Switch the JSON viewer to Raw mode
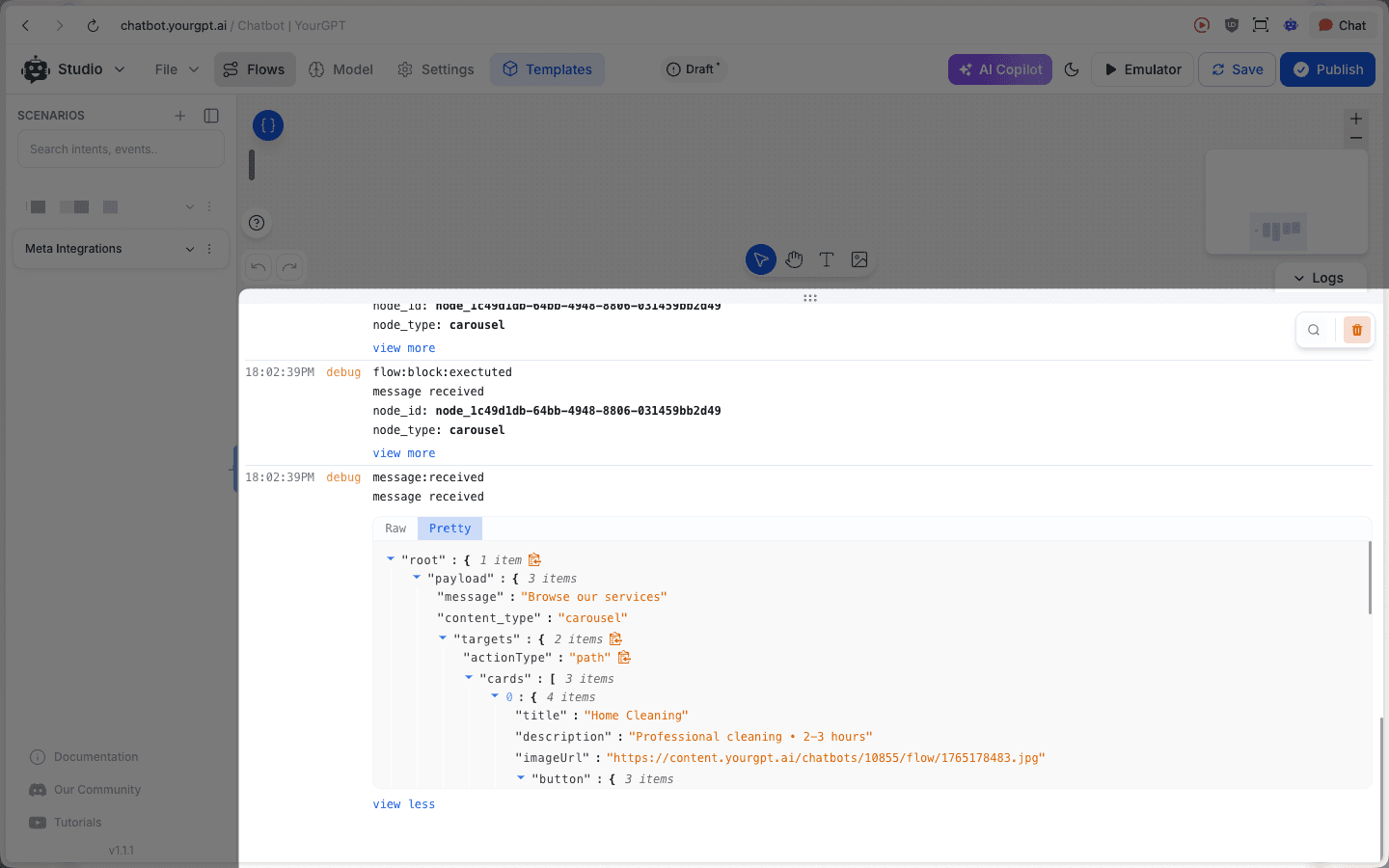Screen dimensions: 1389x868 pos(395,528)
